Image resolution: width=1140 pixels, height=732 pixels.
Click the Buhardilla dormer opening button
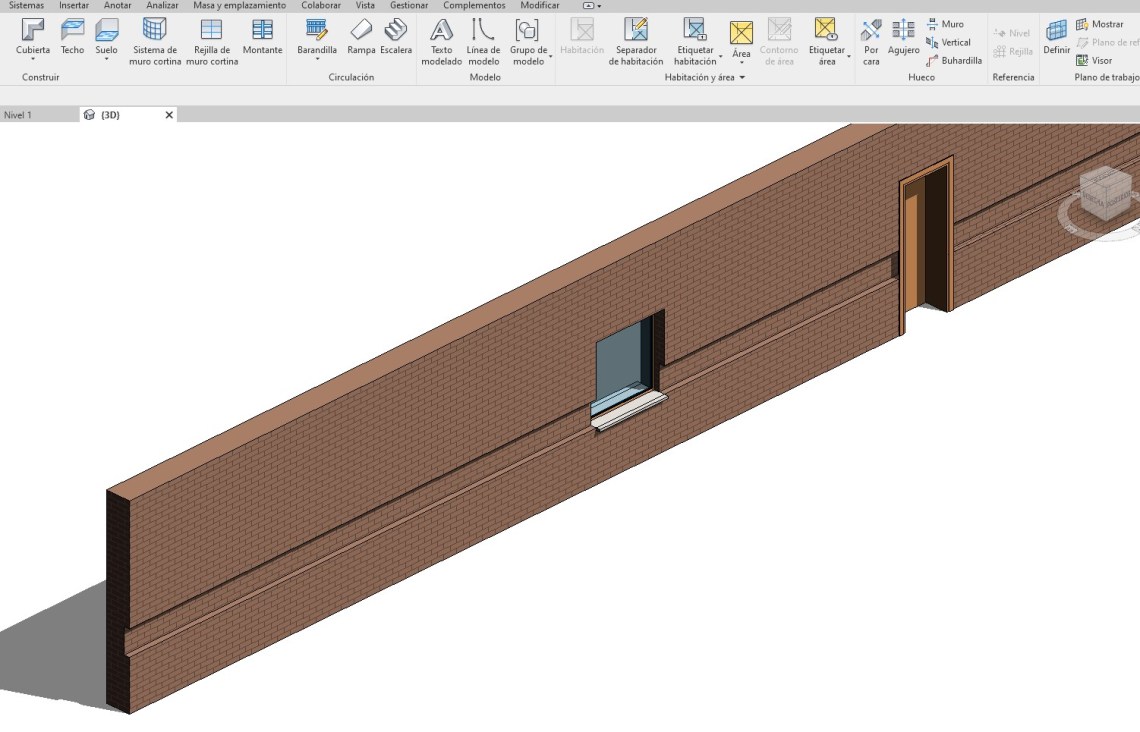click(953, 61)
